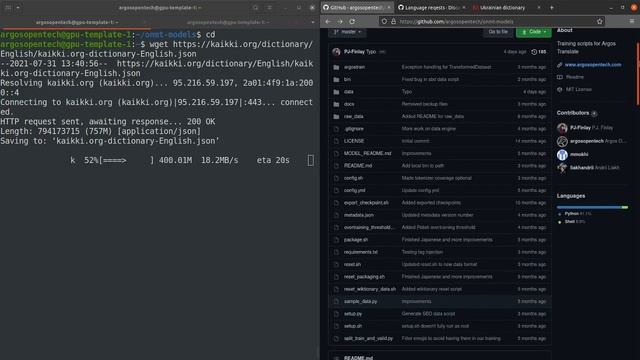The height and width of the screenshot is (360, 640).
Task: Open split_train_and_valid.py file
Action: [368, 338]
